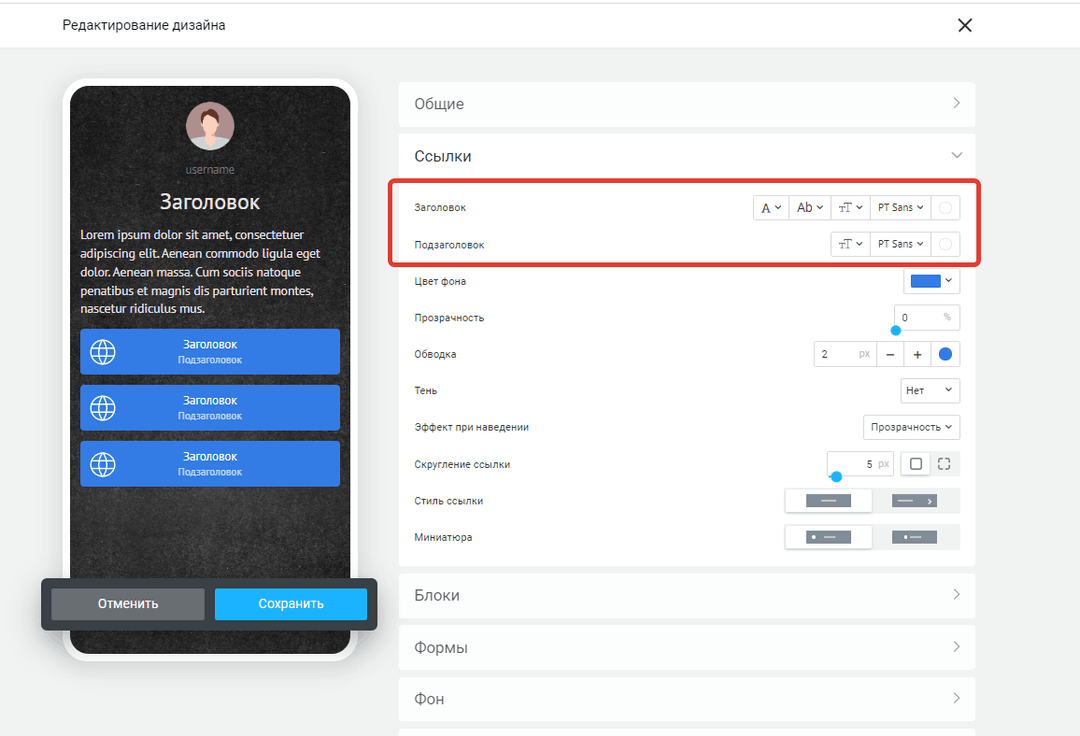Select individual corners rounding icon
This screenshot has height=736, width=1080.
[944, 464]
